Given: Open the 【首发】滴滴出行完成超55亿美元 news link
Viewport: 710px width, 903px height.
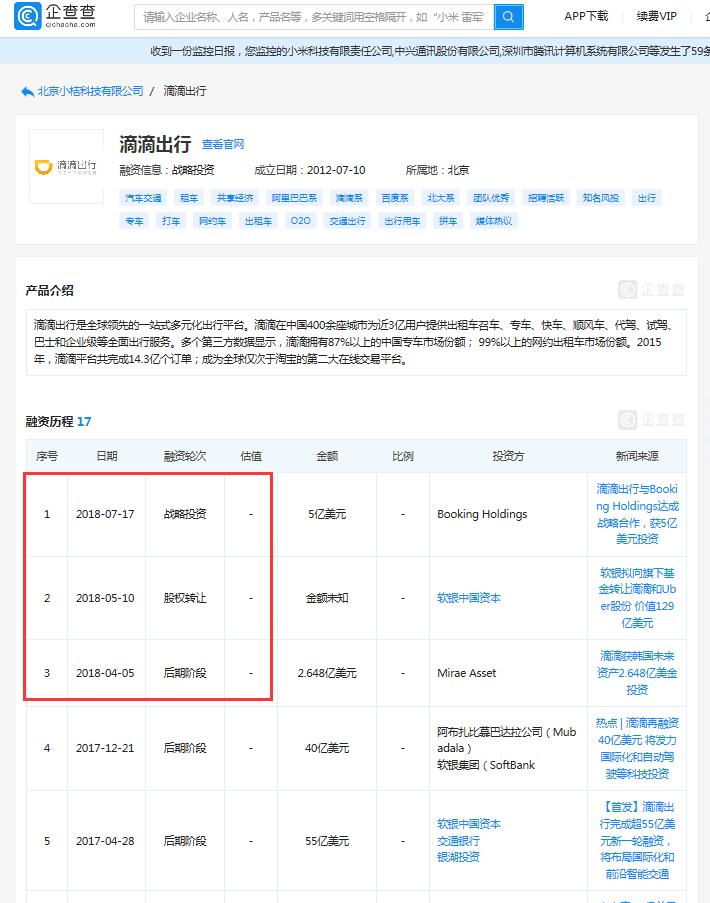Looking at the screenshot, I should (x=637, y=841).
